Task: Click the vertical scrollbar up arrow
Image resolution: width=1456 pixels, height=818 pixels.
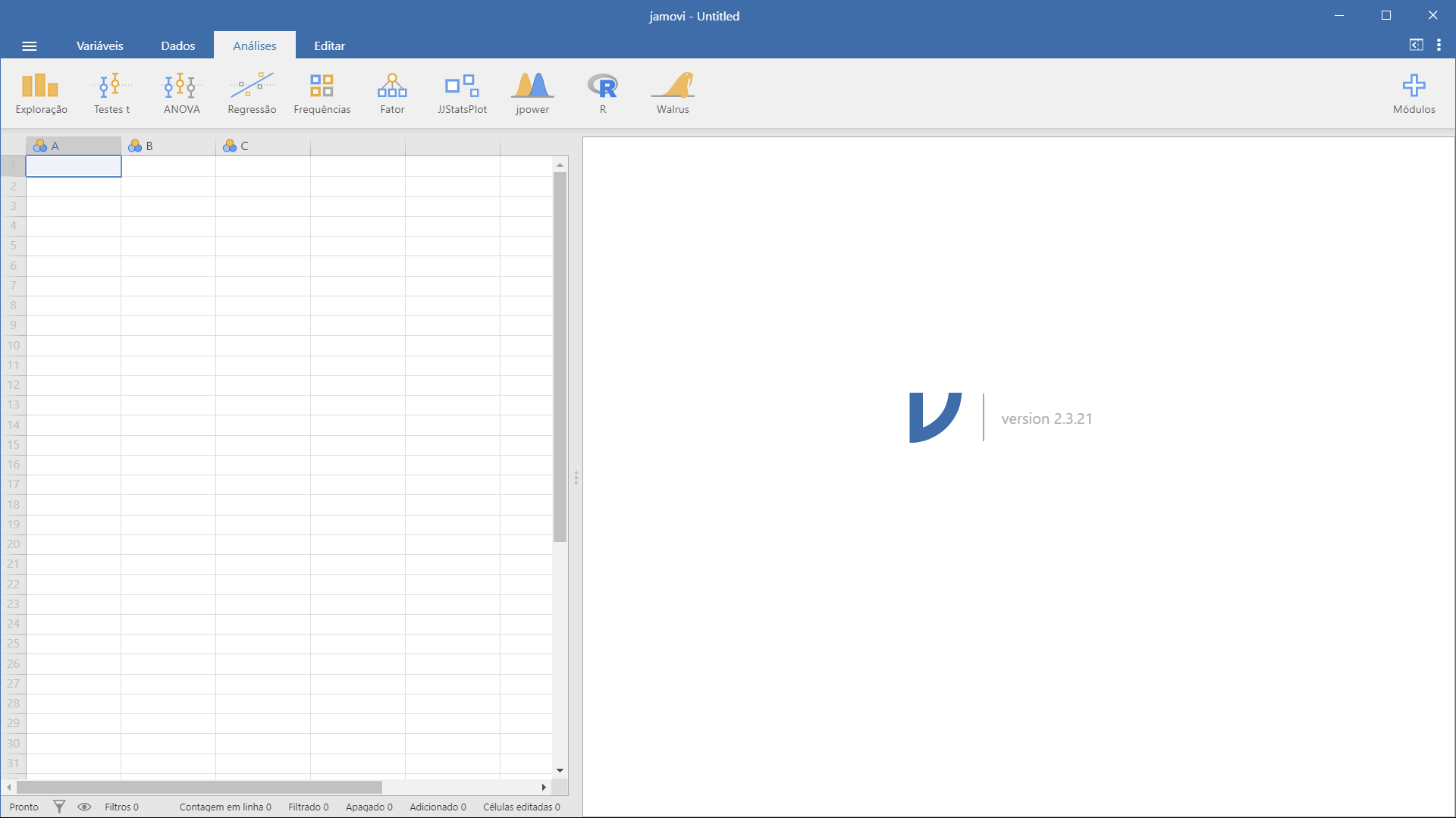Action: [560, 165]
